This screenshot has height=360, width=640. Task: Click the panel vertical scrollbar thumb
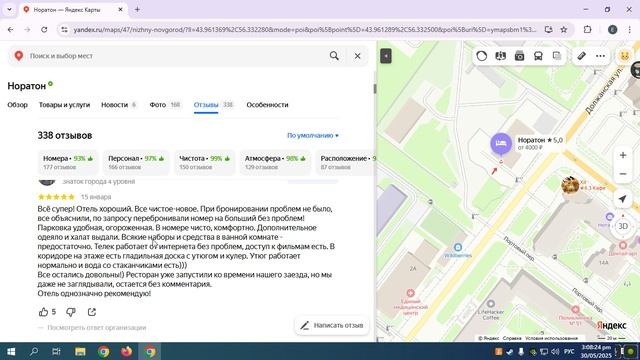(x=375, y=89)
